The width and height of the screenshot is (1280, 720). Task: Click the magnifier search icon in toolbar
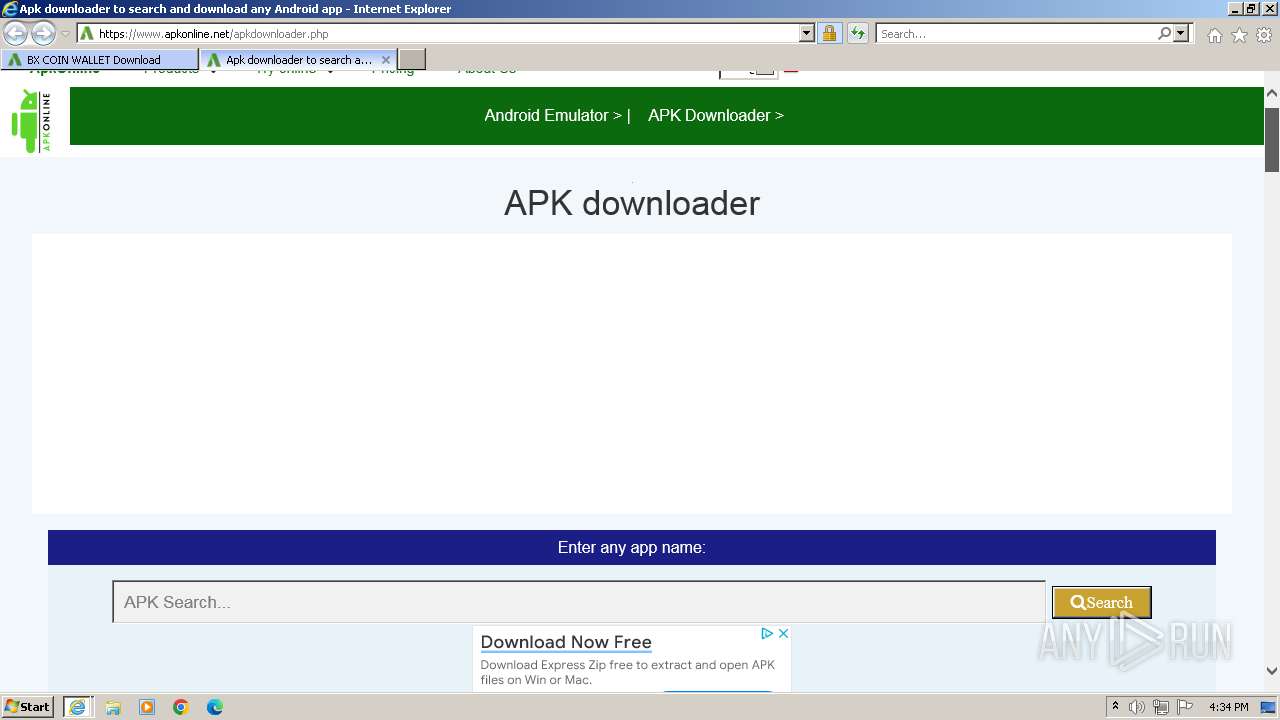[x=1164, y=33]
